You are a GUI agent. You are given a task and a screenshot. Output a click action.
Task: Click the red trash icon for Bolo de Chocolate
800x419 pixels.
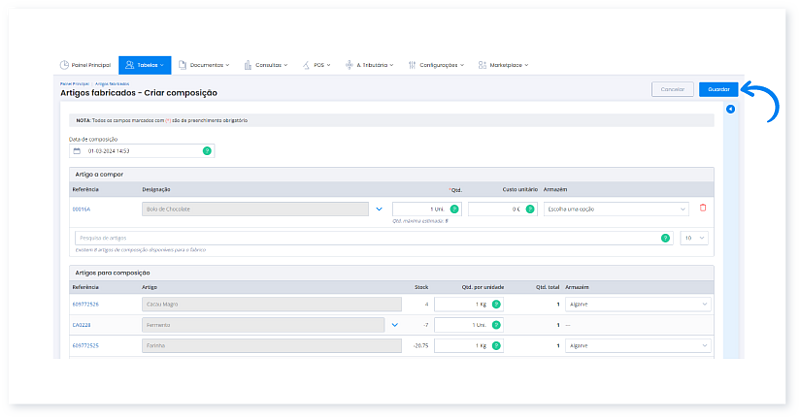click(x=702, y=208)
